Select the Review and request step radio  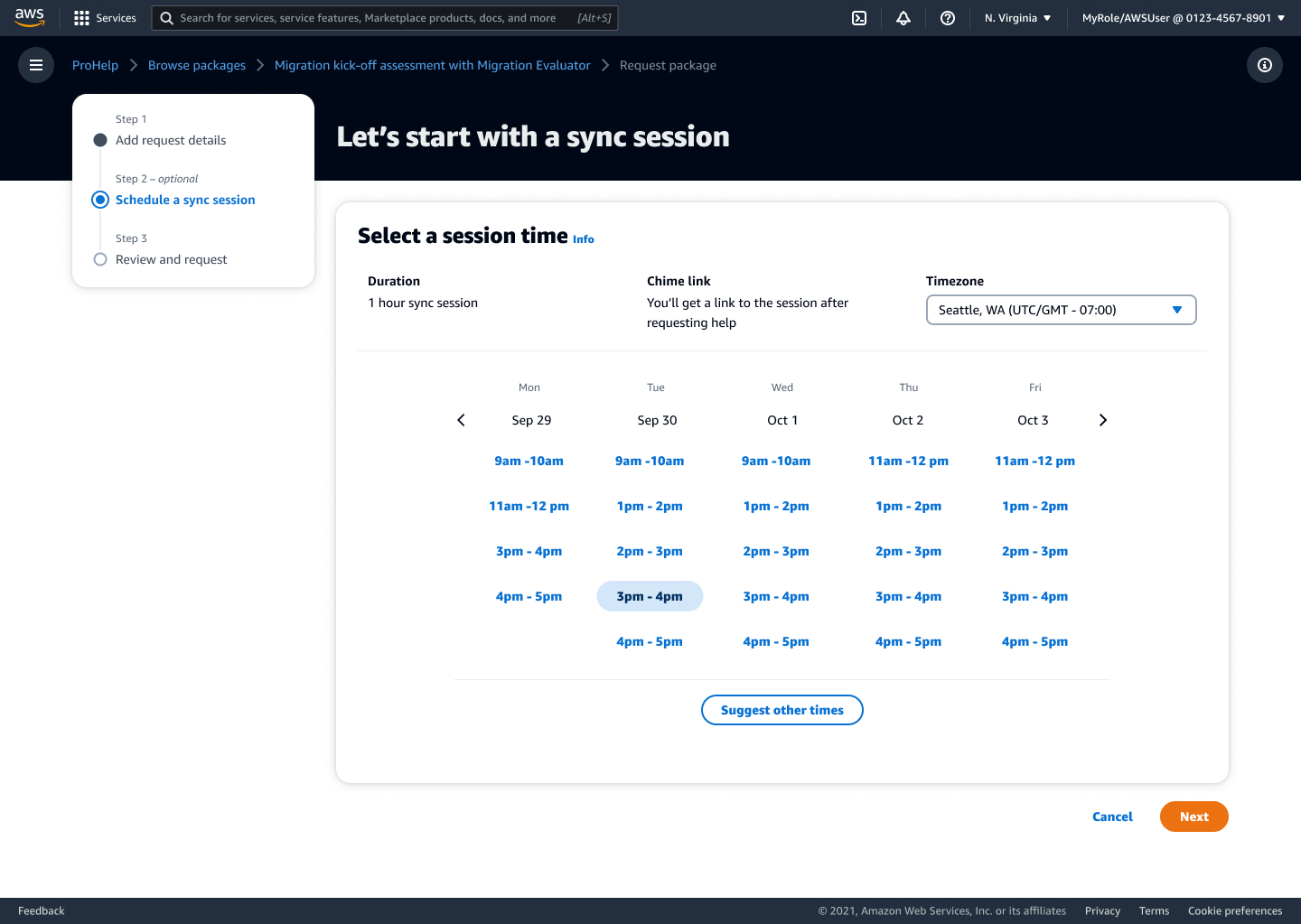tap(99, 258)
